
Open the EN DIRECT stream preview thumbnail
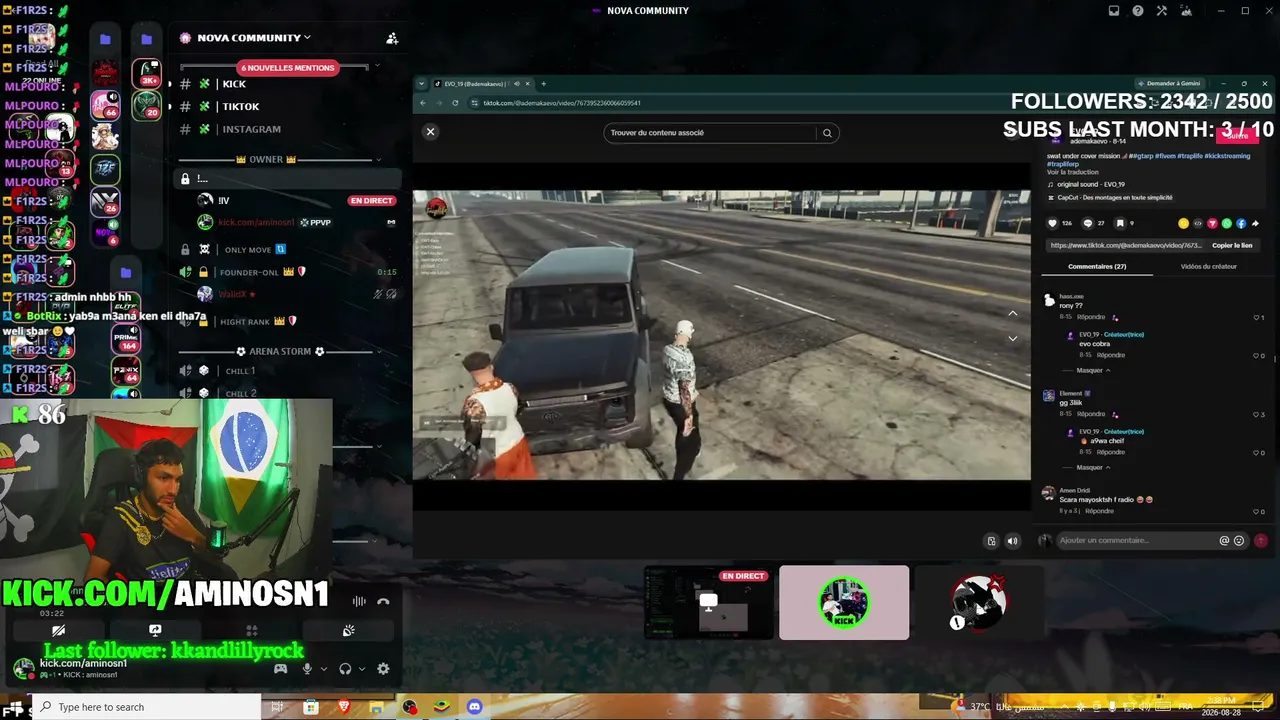(709, 603)
